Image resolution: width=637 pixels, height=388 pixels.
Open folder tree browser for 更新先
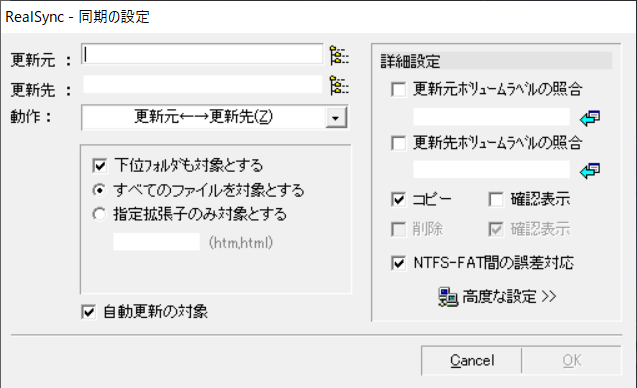point(339,86)
